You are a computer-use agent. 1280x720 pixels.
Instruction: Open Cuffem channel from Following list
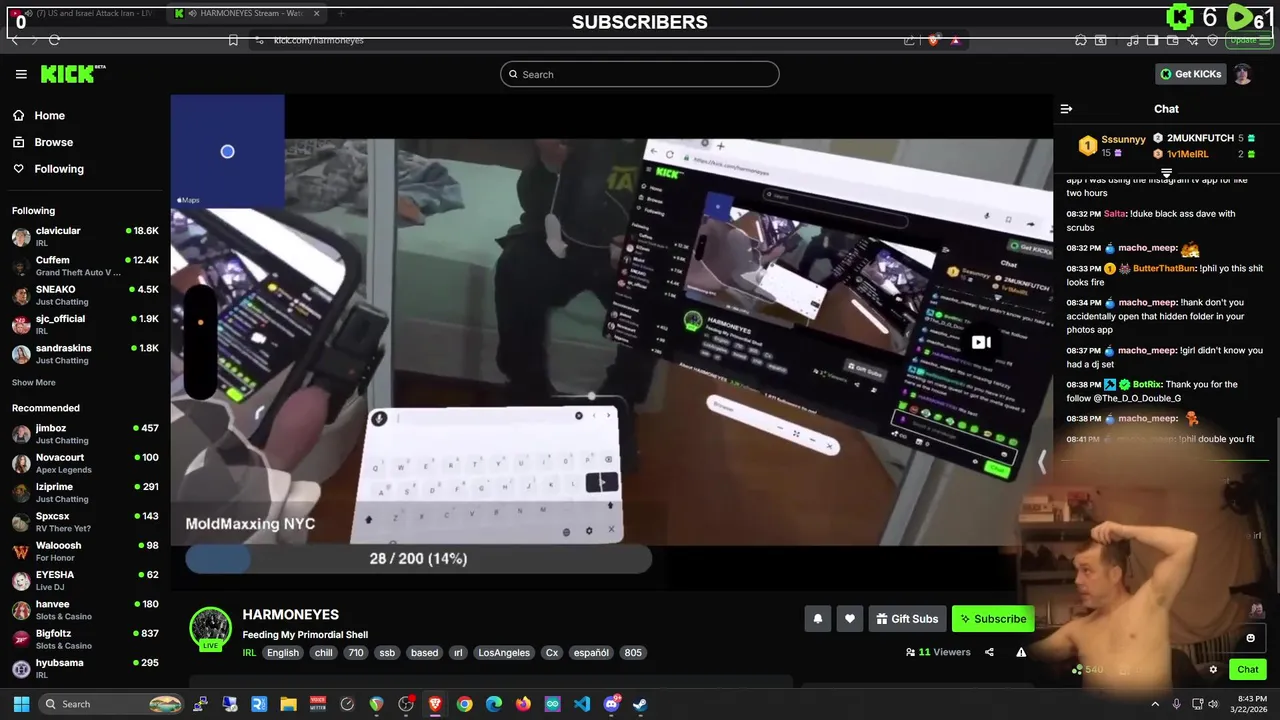pos(85,266)
